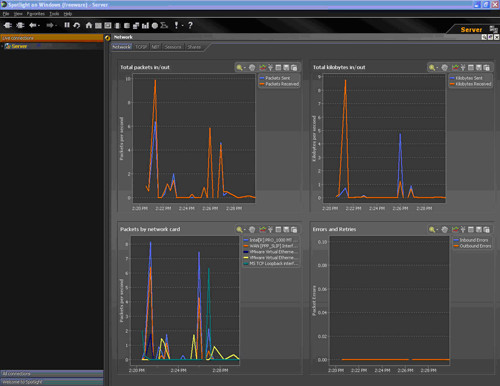The image size is (500, 386).
Task: Click magnifier zoom icon on Errors and Retries chart
Action: [x=432, y=230]
